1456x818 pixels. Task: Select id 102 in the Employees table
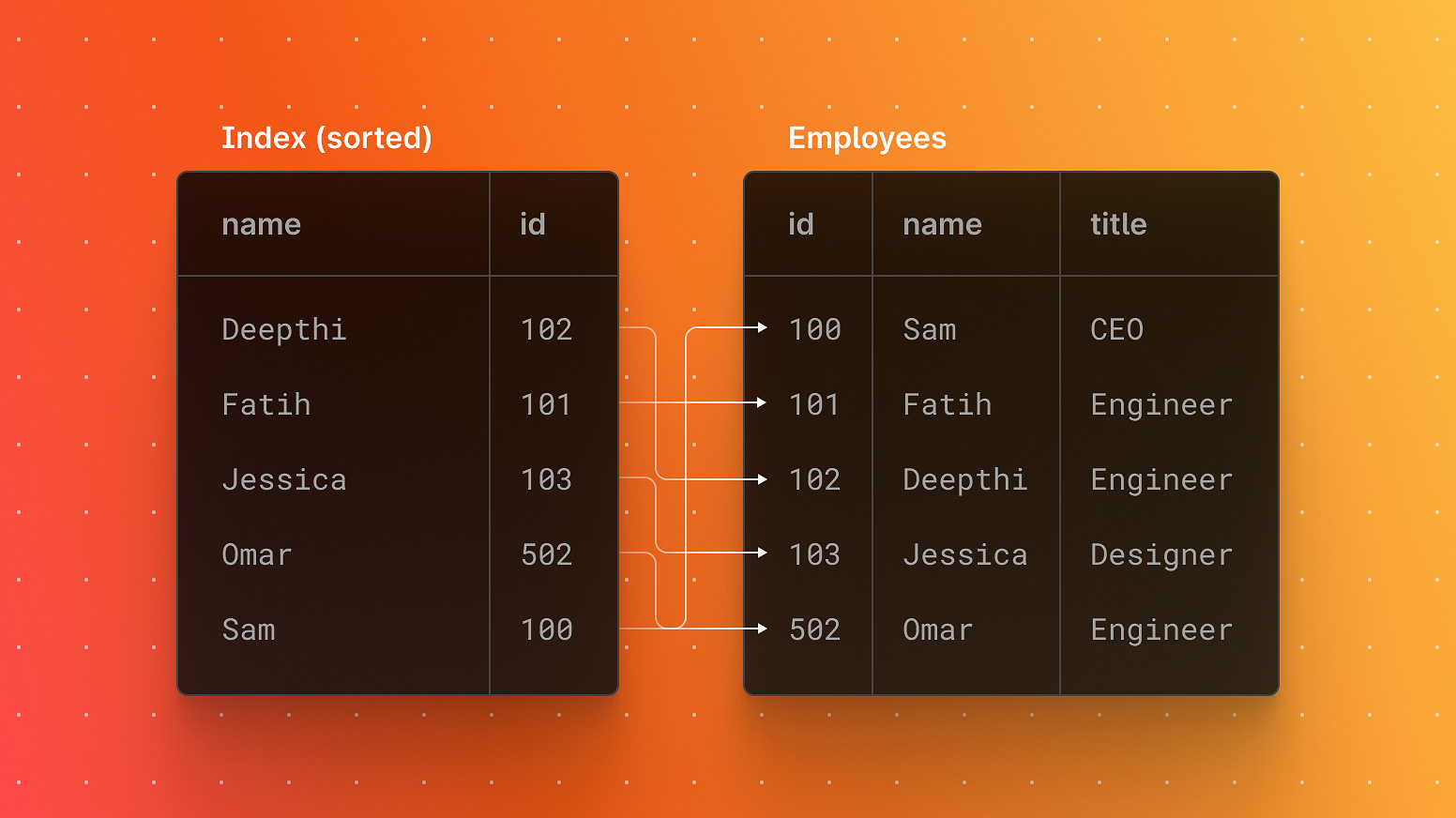coord(814,479)
